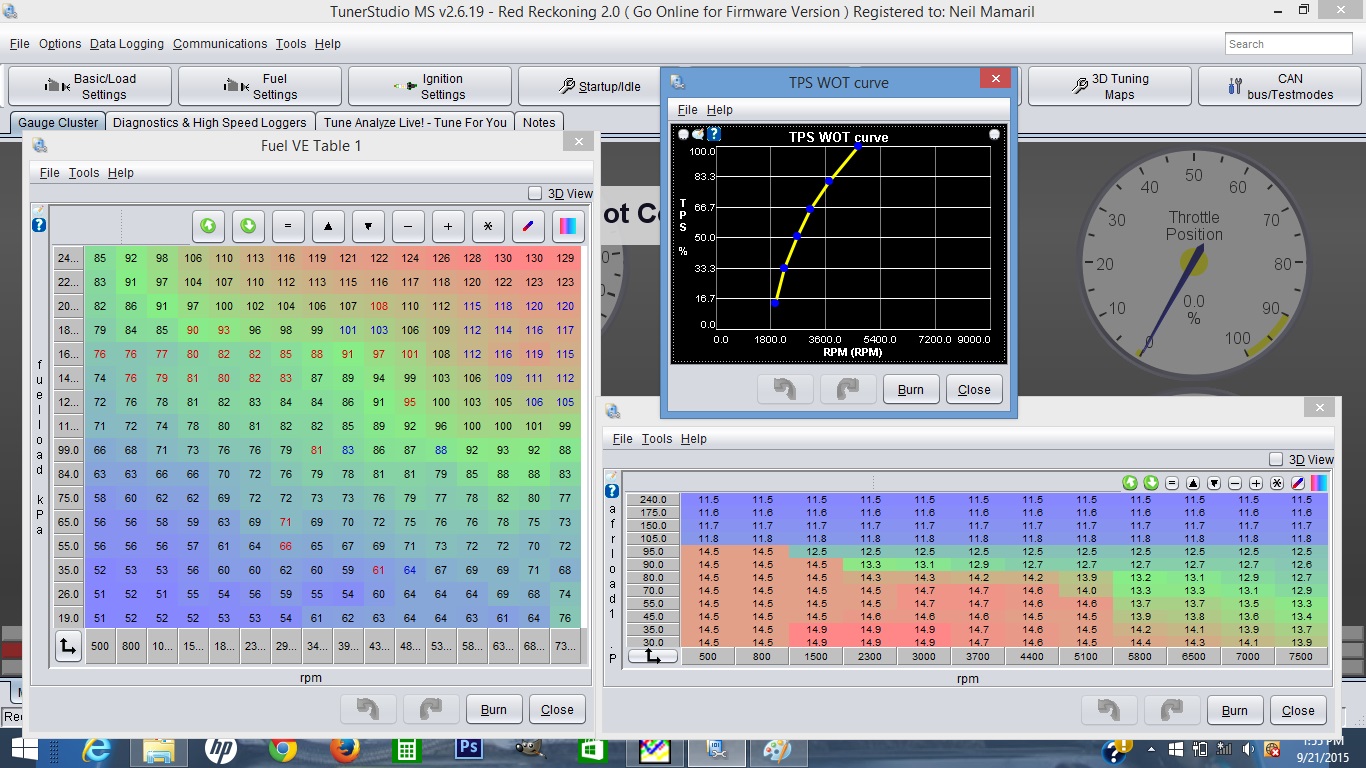Select interpolate icon in Fuel VE Table toolbar

528,226
